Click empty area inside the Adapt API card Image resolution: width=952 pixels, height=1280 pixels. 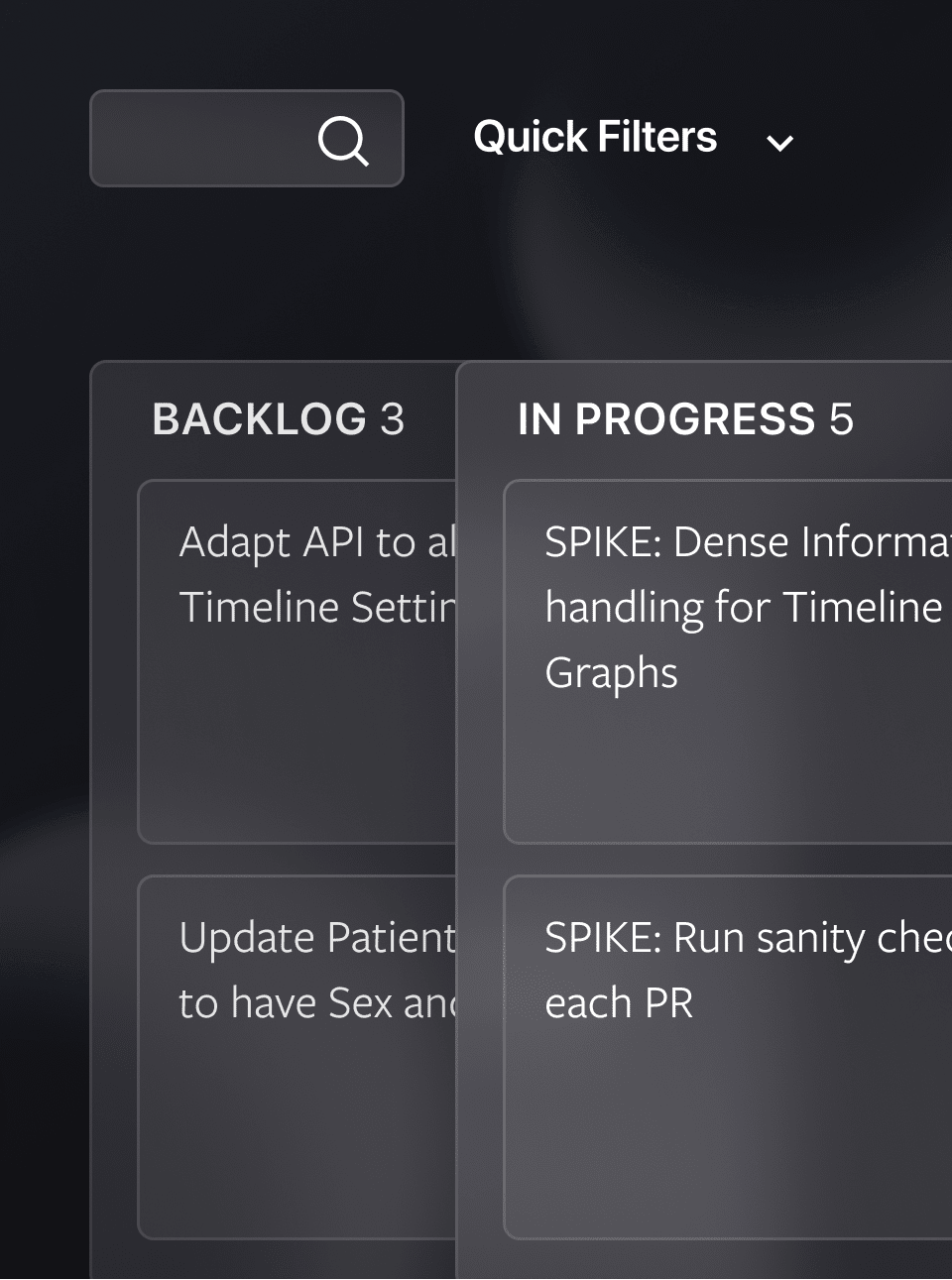point(297,754)
